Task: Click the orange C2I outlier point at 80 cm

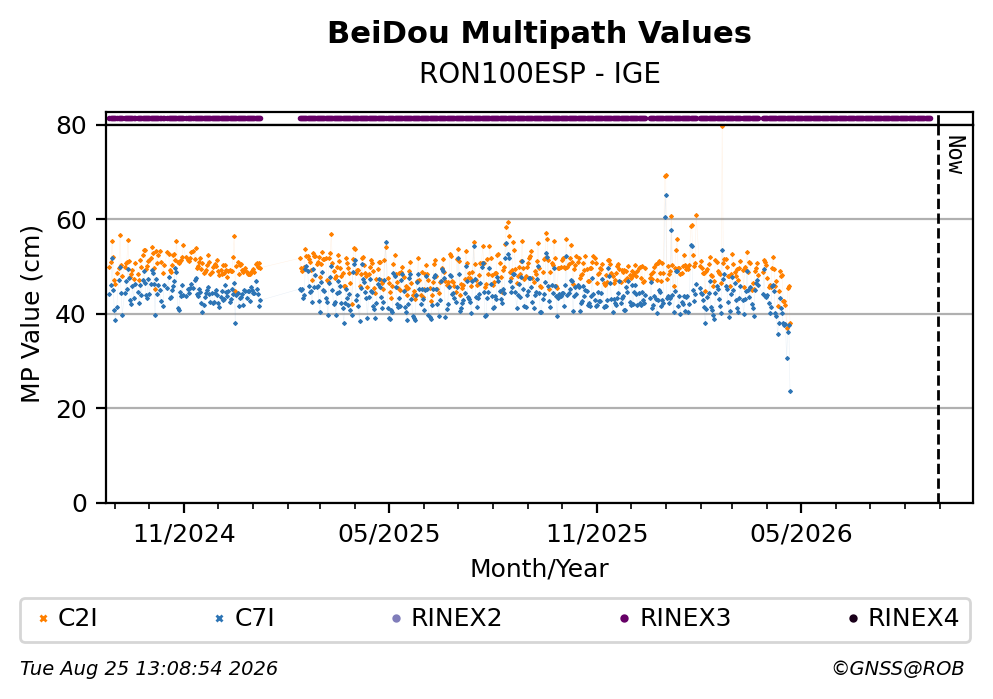Action: click(722, 127)
